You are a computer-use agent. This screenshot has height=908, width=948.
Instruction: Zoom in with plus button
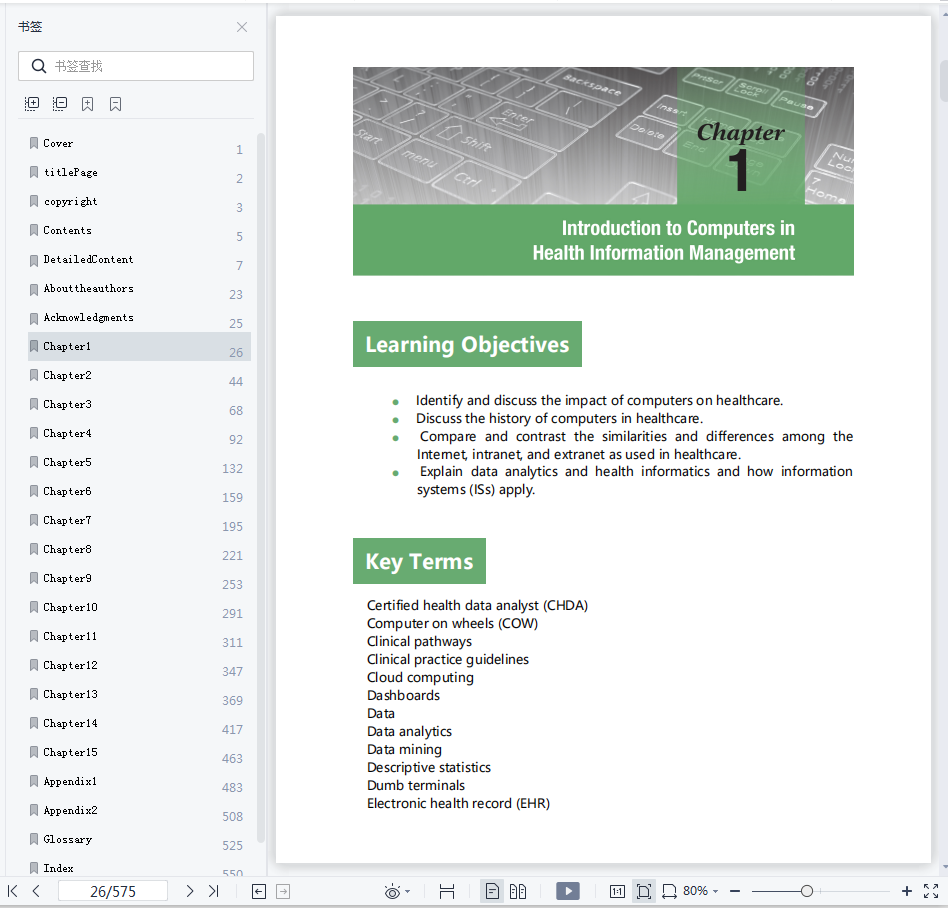(907, 891)
